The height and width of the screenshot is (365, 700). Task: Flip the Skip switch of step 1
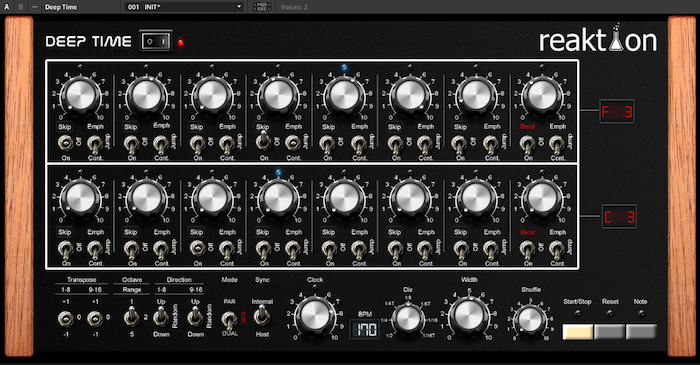(x=66, y=144)
